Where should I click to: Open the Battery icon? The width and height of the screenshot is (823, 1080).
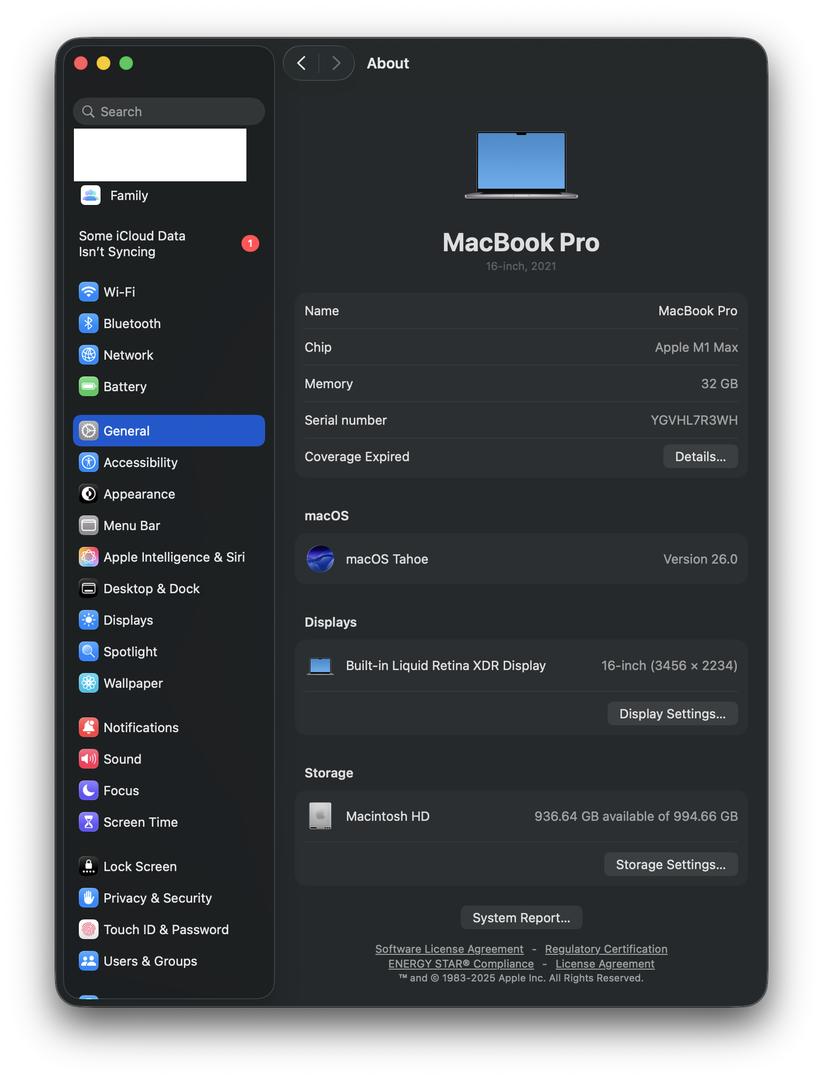click(x=88, y=387)
